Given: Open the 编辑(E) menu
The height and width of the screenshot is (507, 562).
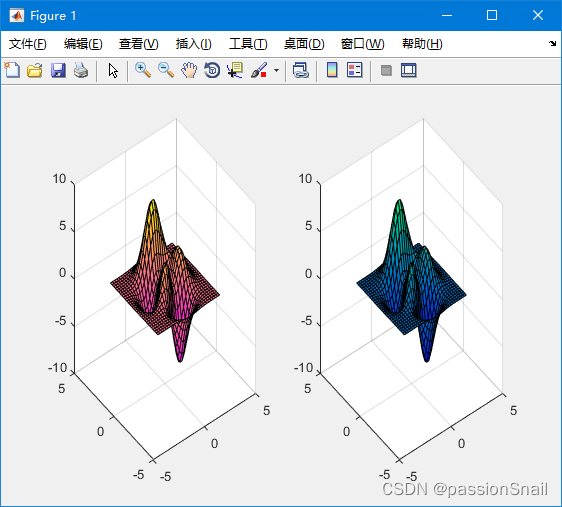Looking at the screenshot, I should click(83, 44).
